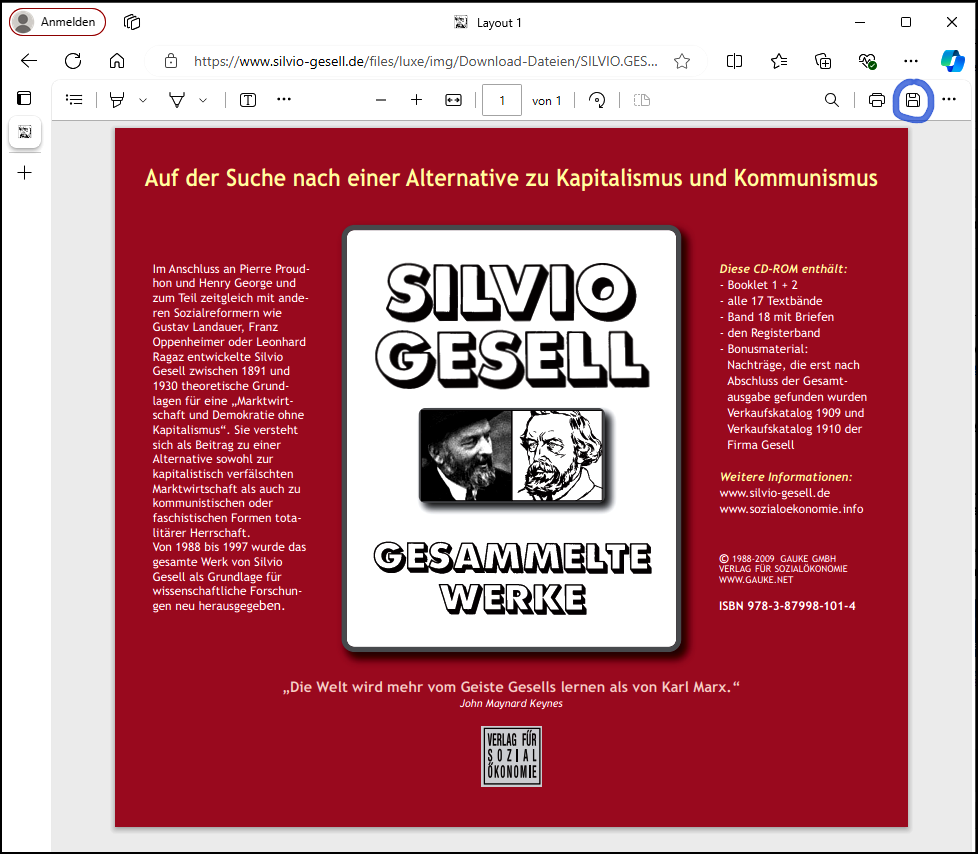978x854 pixels.
Task: Zoom in the PDF with plus
Action: 416,100
